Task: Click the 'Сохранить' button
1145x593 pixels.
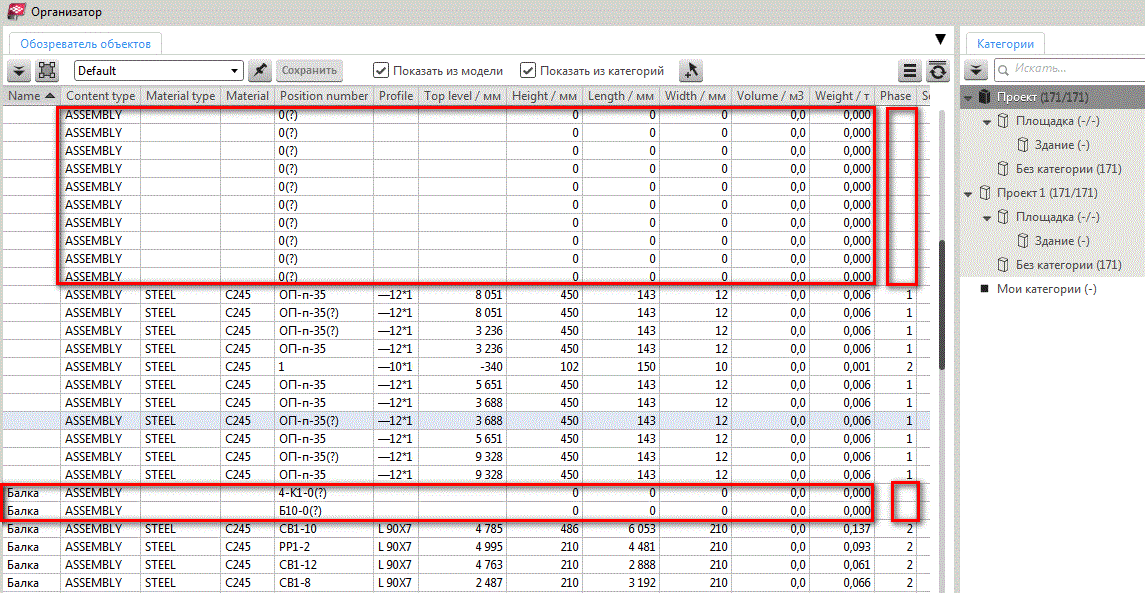Action: [x=309, y=71]
